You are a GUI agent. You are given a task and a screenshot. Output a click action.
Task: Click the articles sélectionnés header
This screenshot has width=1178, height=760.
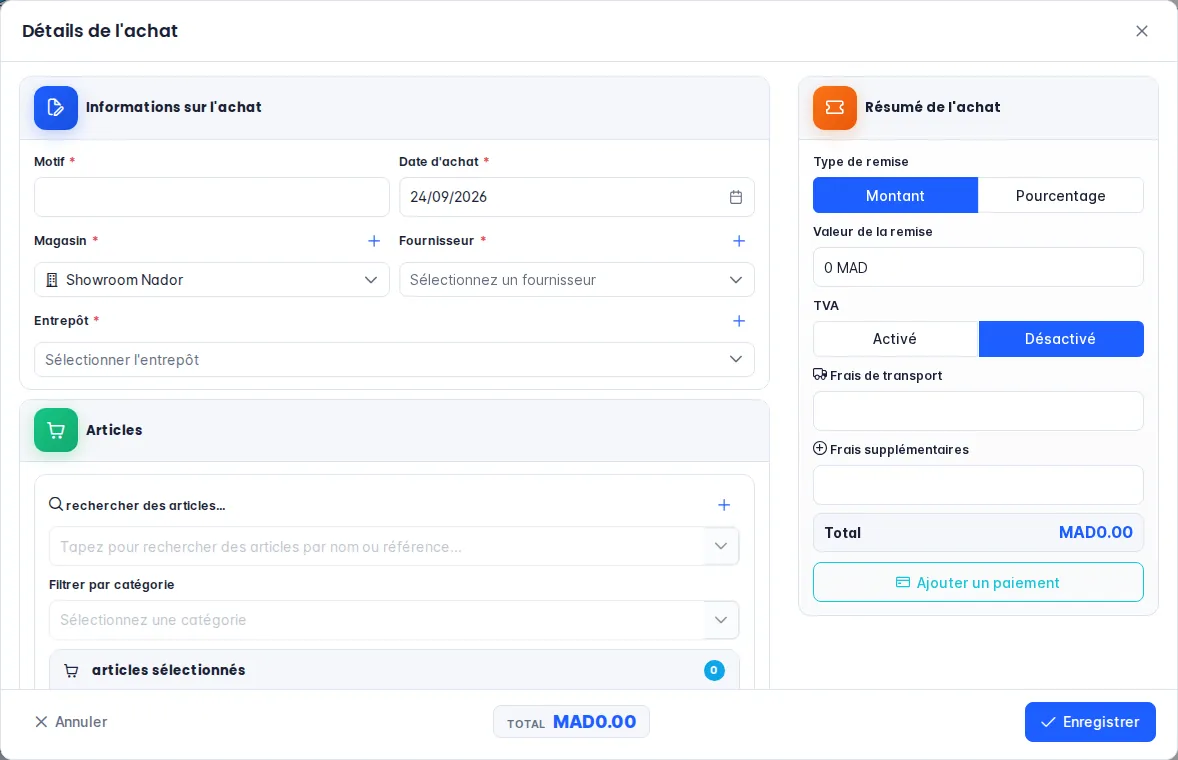click(x=394, y=670)
